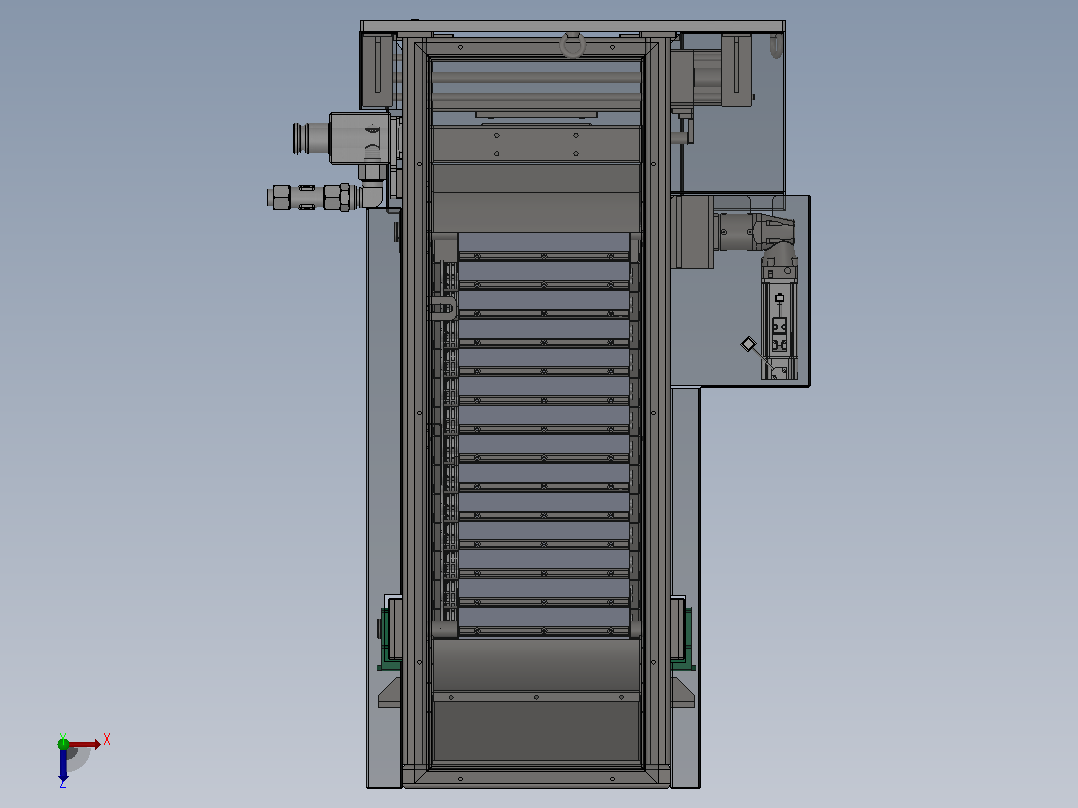Pick the leftmost hex nut pipe coupling
The height and width of the screenshot is (808, 1078).
[x=280, y=198]
